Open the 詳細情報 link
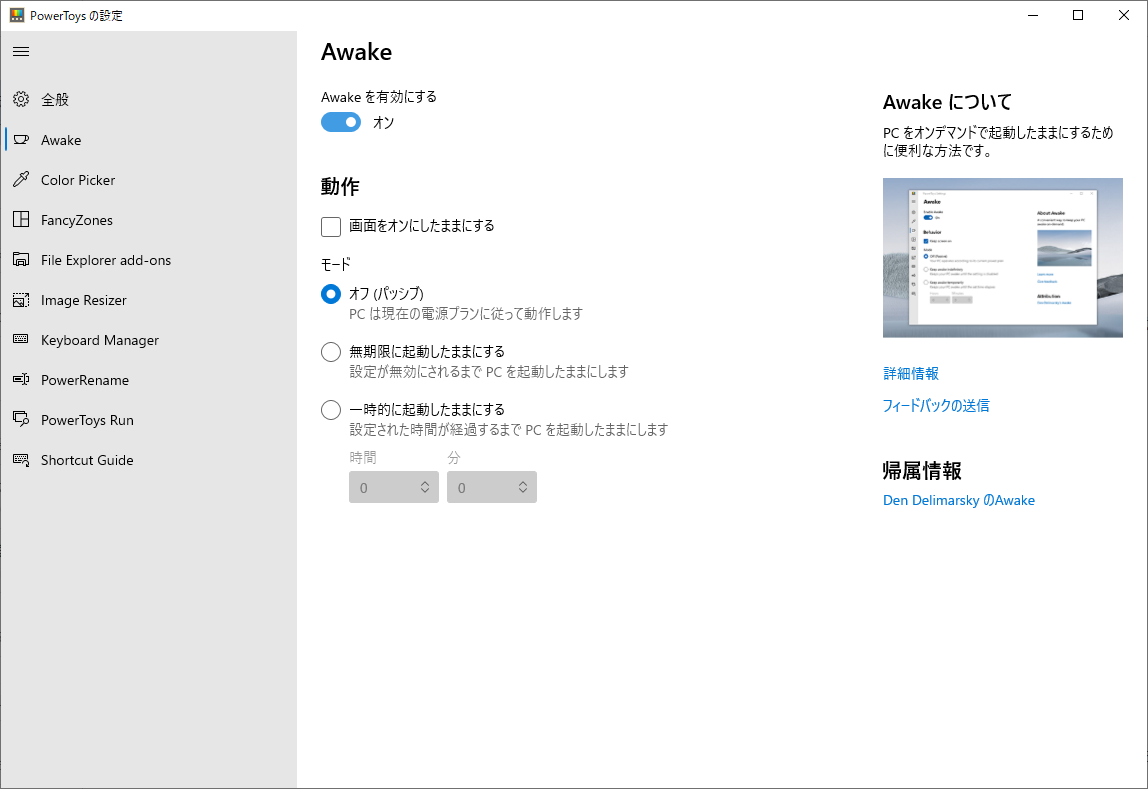The width and height of the screenshot is (1148, 789). pyautogui.click(x=911, y=373)
